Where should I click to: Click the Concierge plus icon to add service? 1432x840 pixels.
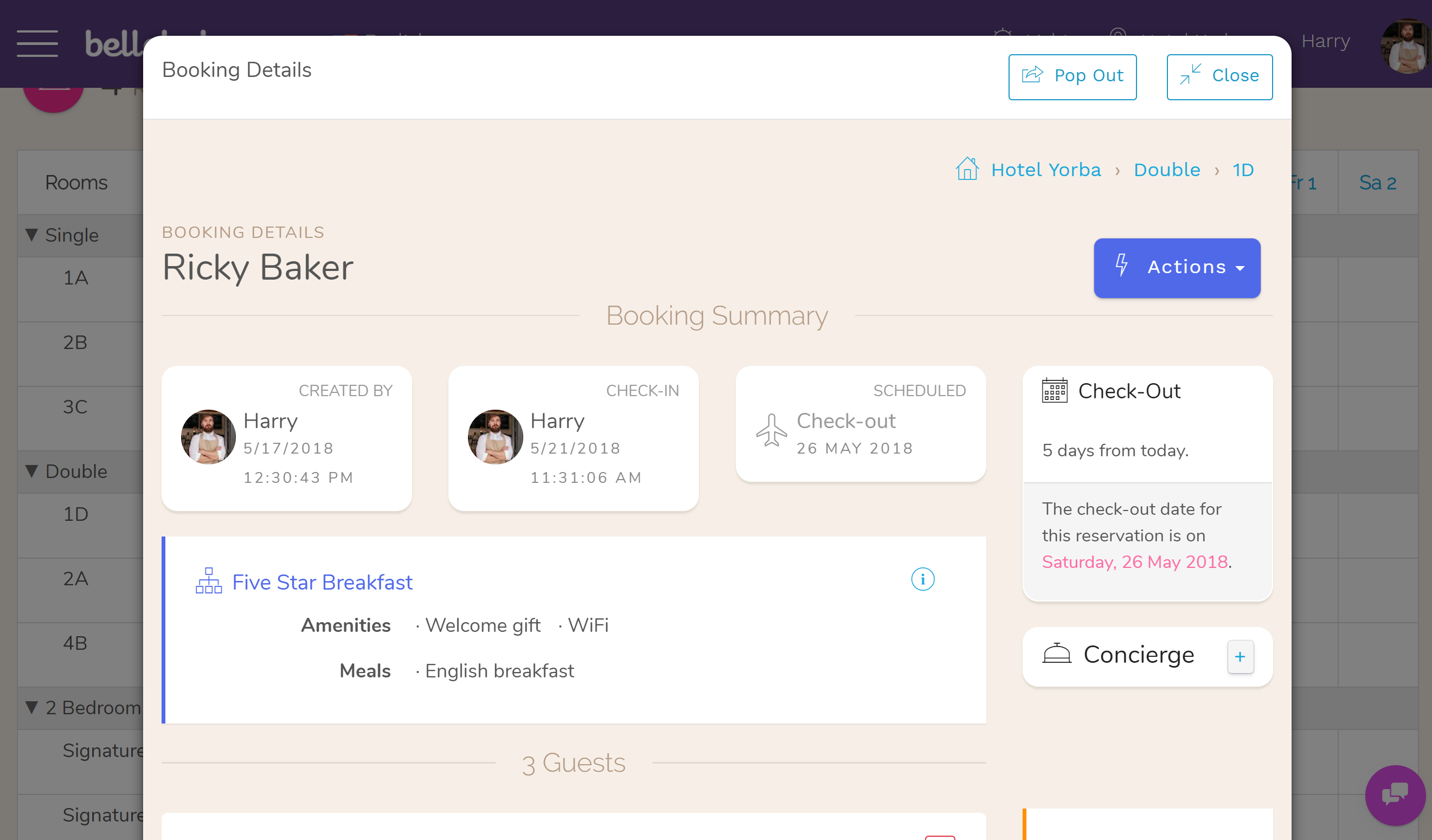click(x=1239, y=657)
